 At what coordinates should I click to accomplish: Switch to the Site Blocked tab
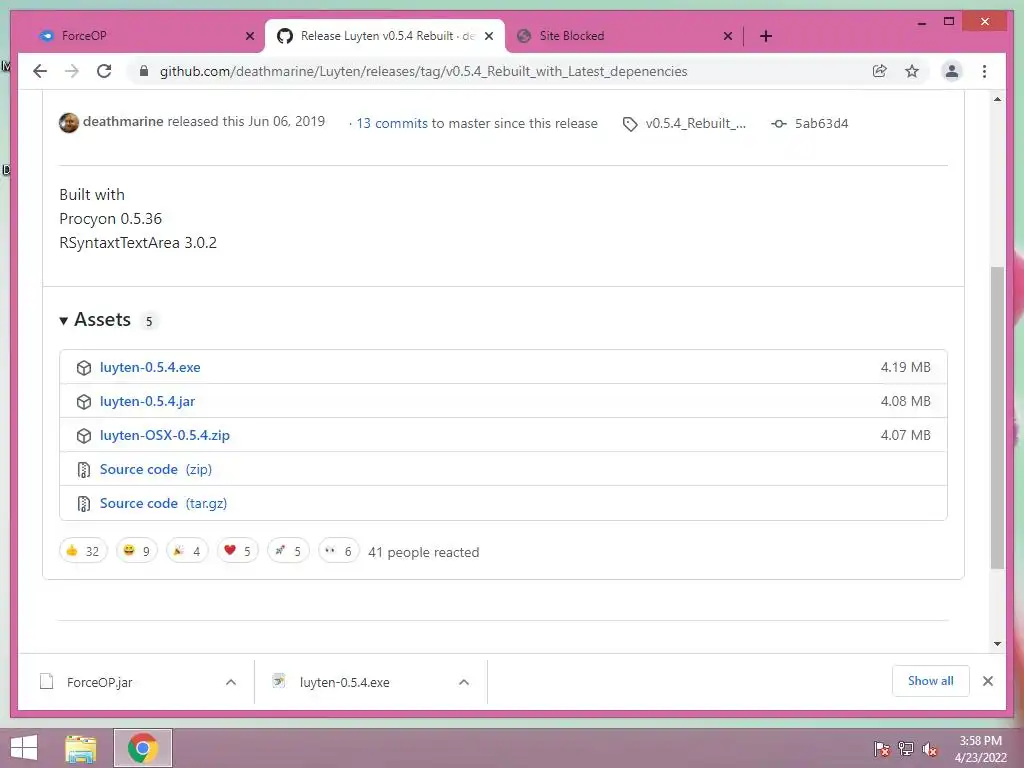[626, 36]
